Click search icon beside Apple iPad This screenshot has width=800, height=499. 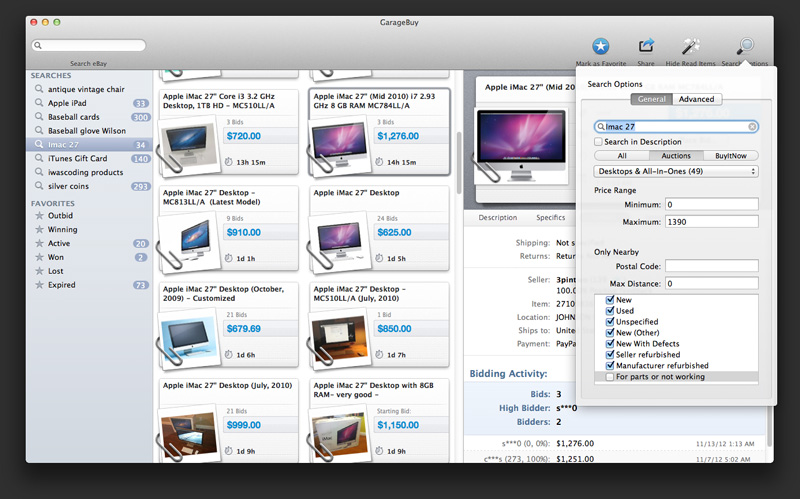coord(39,103)
